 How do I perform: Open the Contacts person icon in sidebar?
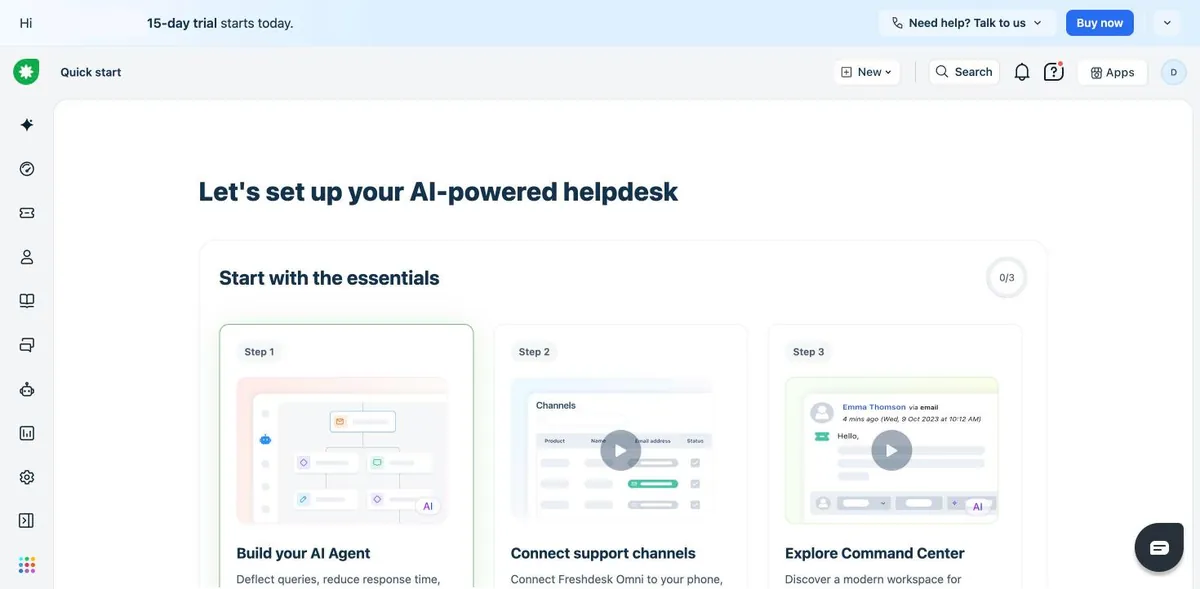coord(27,257)
